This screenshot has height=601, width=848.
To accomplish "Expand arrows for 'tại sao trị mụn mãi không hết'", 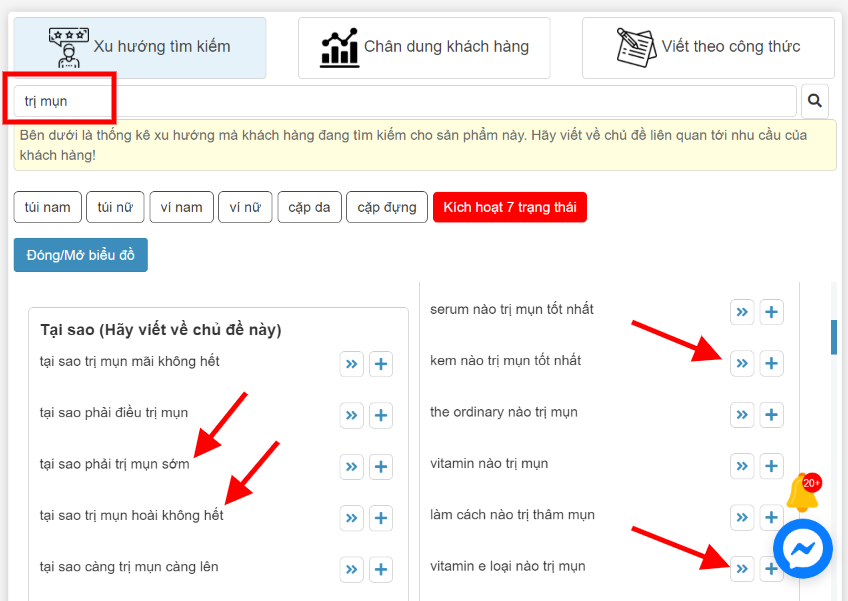I will [x=352, y=364].
